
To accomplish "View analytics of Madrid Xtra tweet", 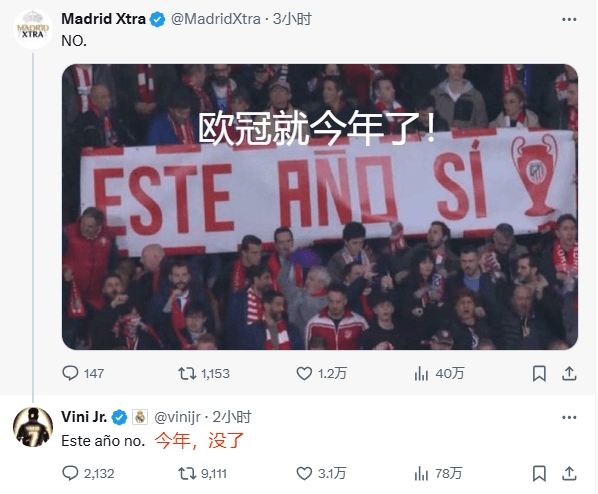I will [421, 373].
